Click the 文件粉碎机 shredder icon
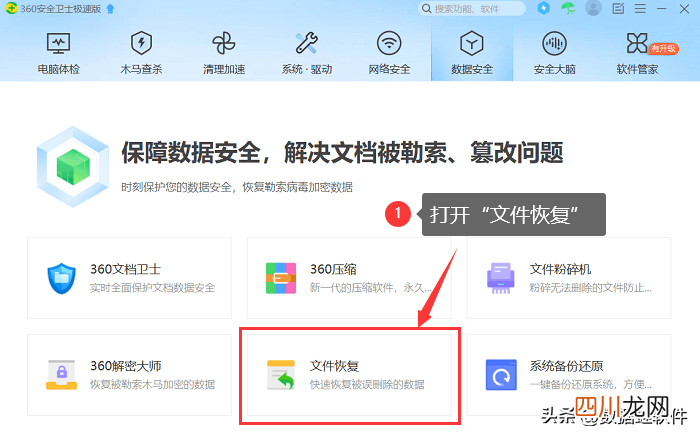The width and height of the screenshot is (700, 437). pyautogui.click(x=500, y=278)
